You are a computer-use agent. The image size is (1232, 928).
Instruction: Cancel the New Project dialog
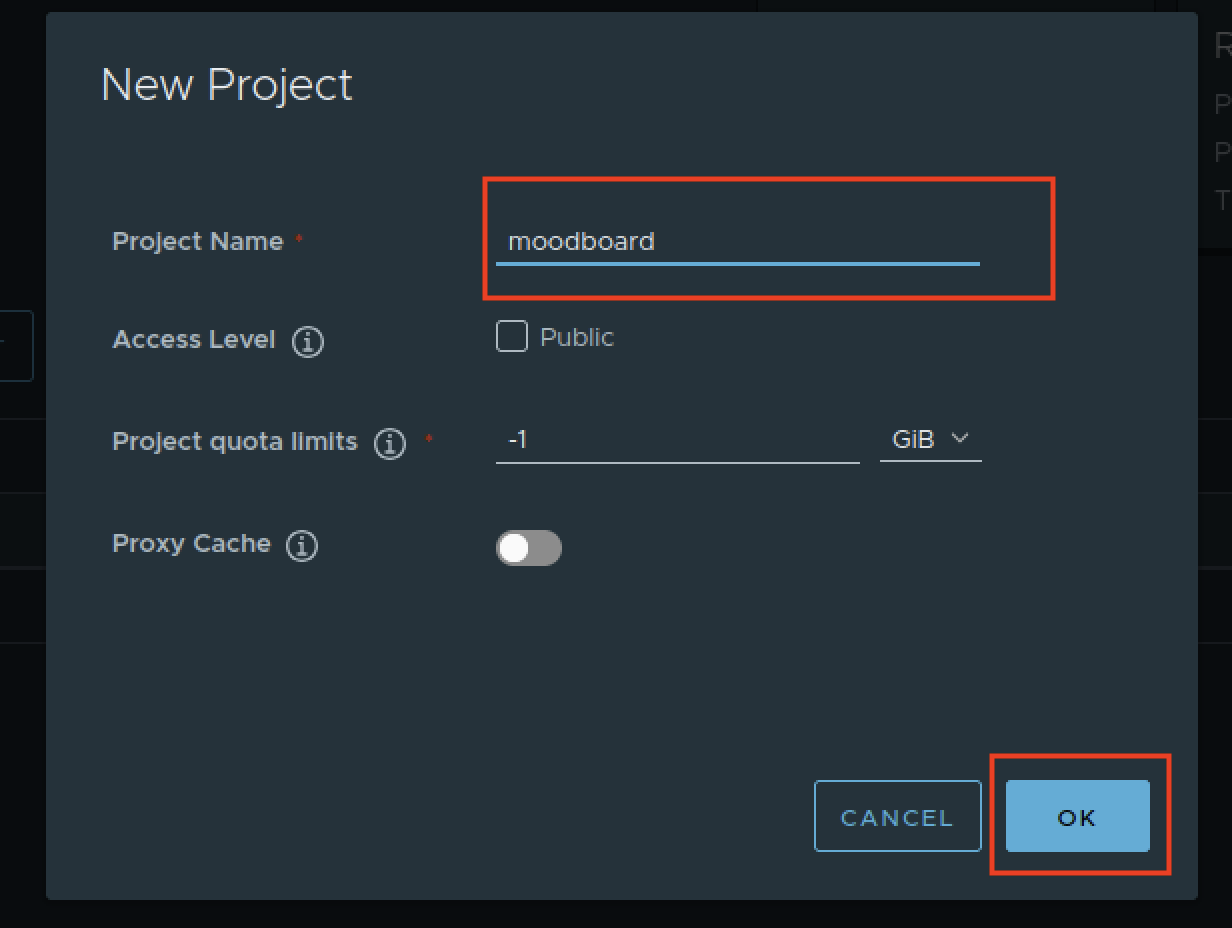click(897, 817)
